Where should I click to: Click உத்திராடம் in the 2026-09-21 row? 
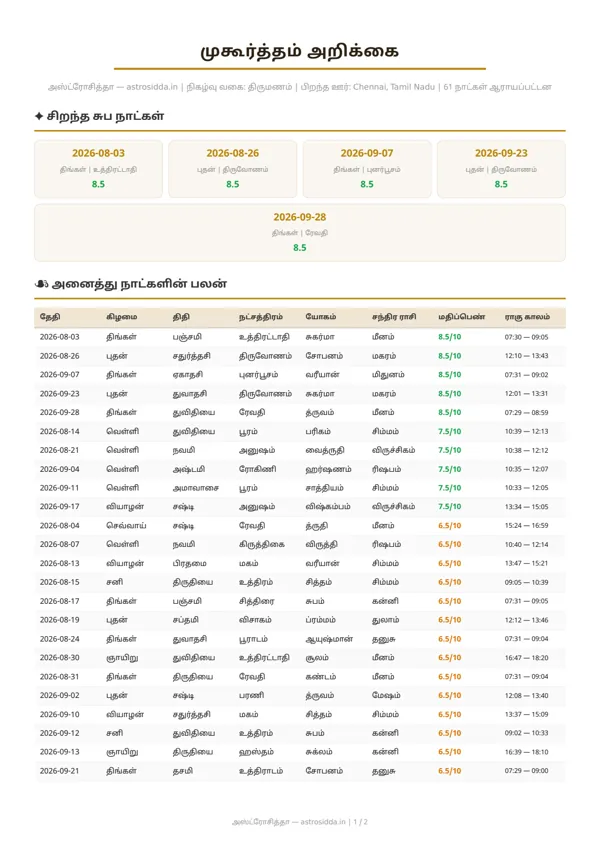(261, 771)
